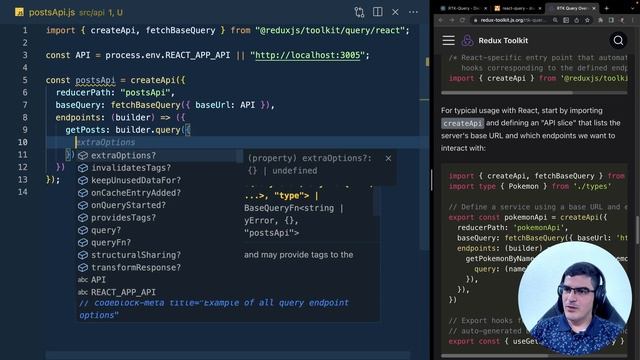This screenshot has height=360, width=640.
Task: Click the zoom magnifier in address bar
Action: point(556,20)
